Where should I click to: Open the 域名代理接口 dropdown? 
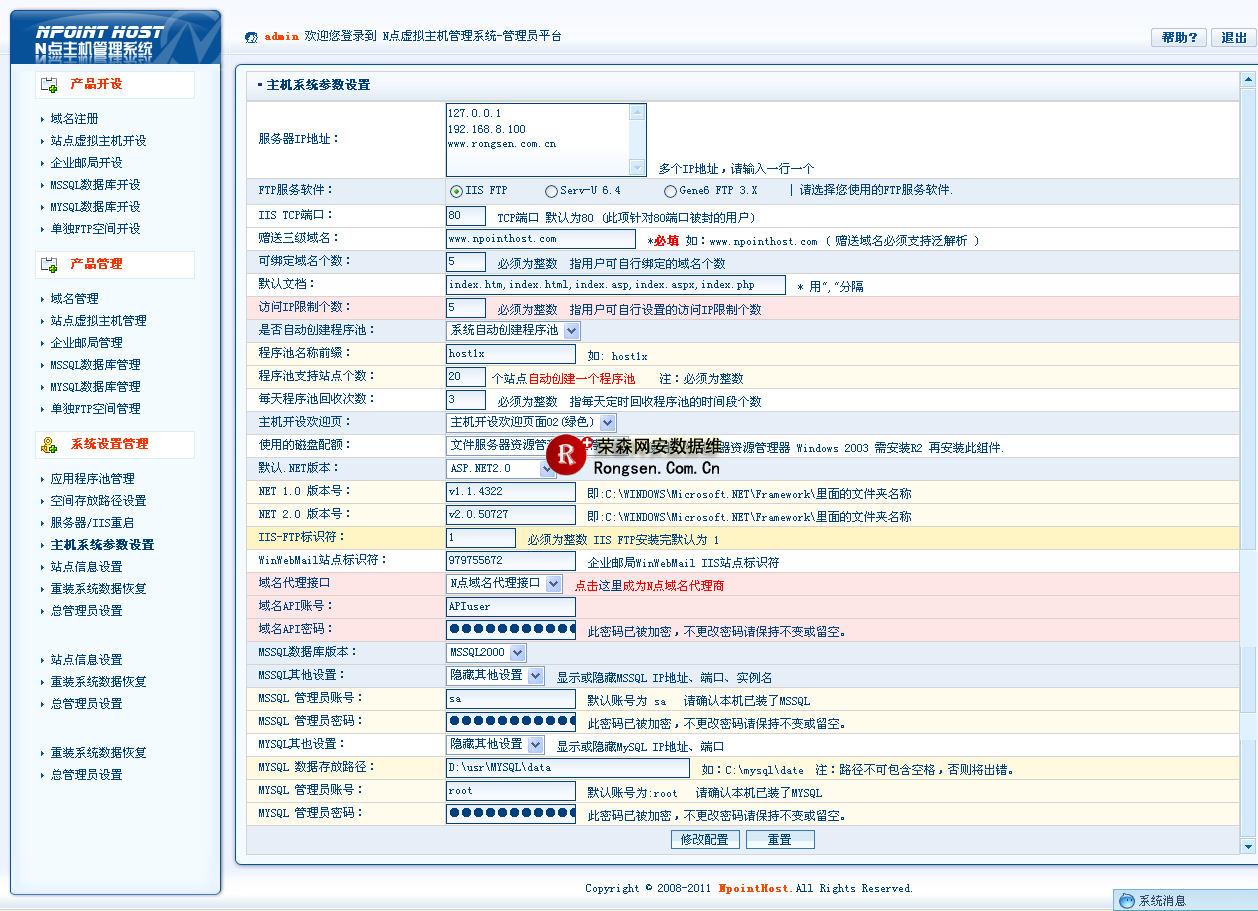[x=553, y=583]
